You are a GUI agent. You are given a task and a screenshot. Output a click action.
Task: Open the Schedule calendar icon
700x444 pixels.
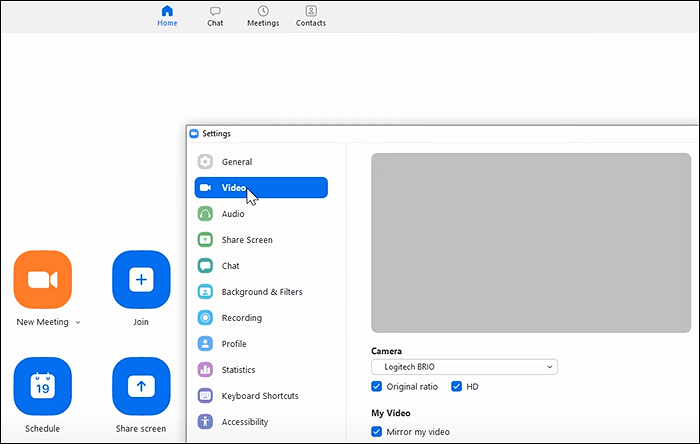(43, 385)
